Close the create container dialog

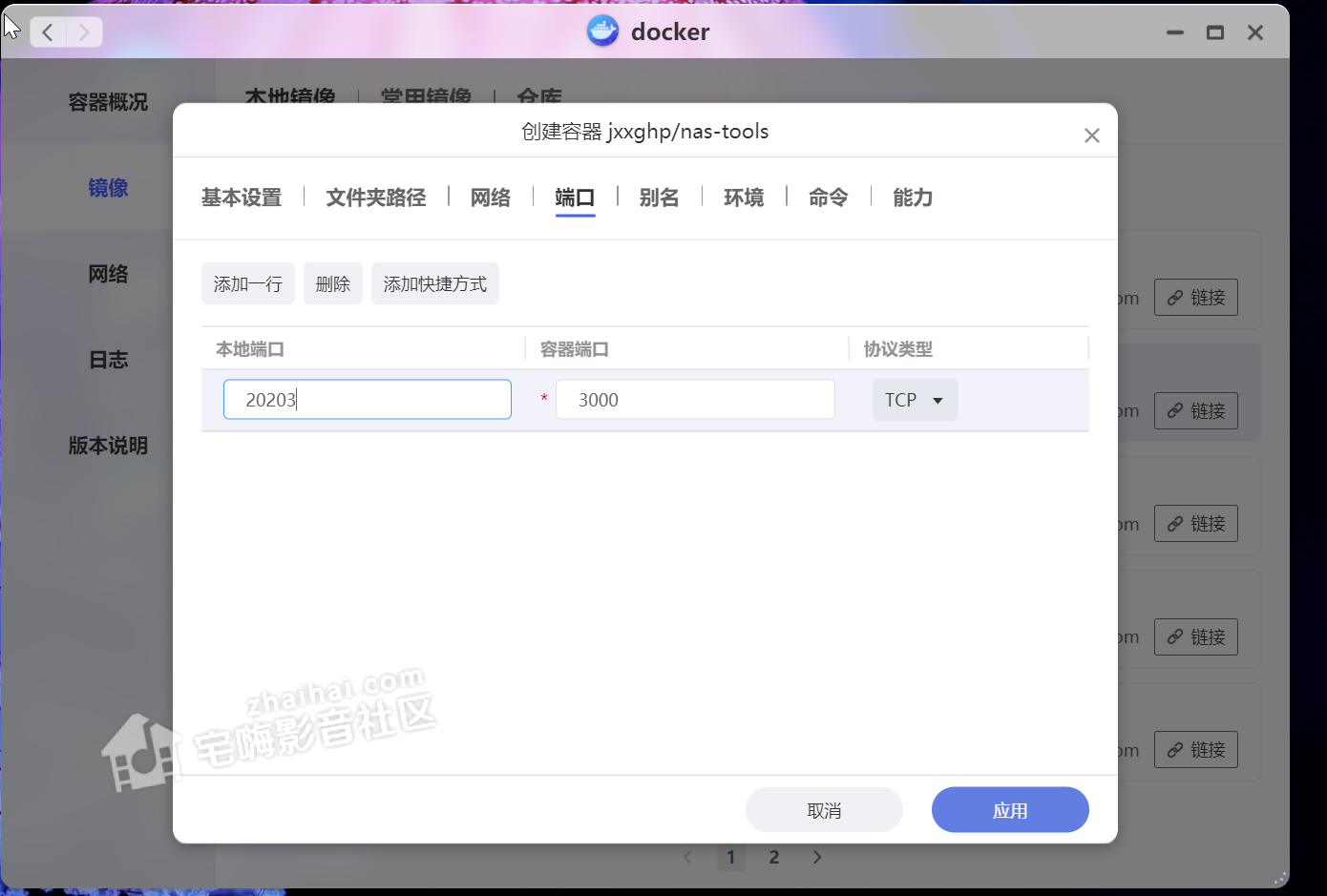pos(1092,135)
